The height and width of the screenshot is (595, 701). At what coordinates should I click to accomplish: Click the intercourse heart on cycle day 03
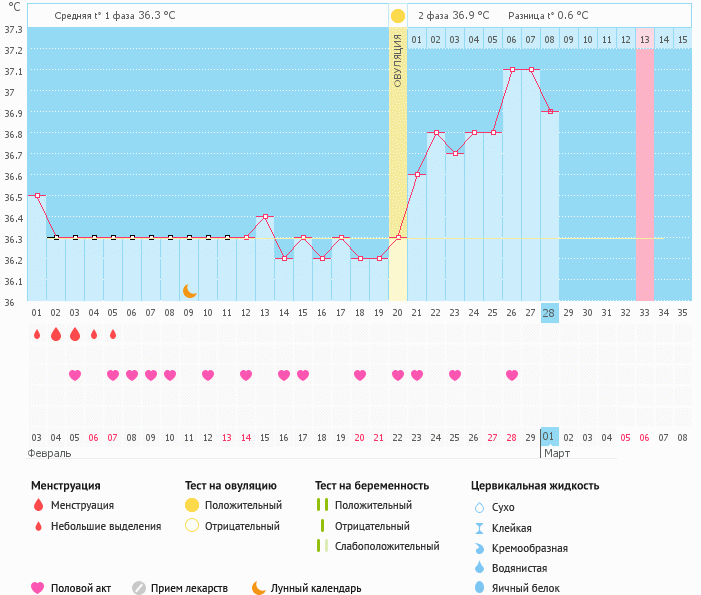pyautogui.click(x=75, y=375)
